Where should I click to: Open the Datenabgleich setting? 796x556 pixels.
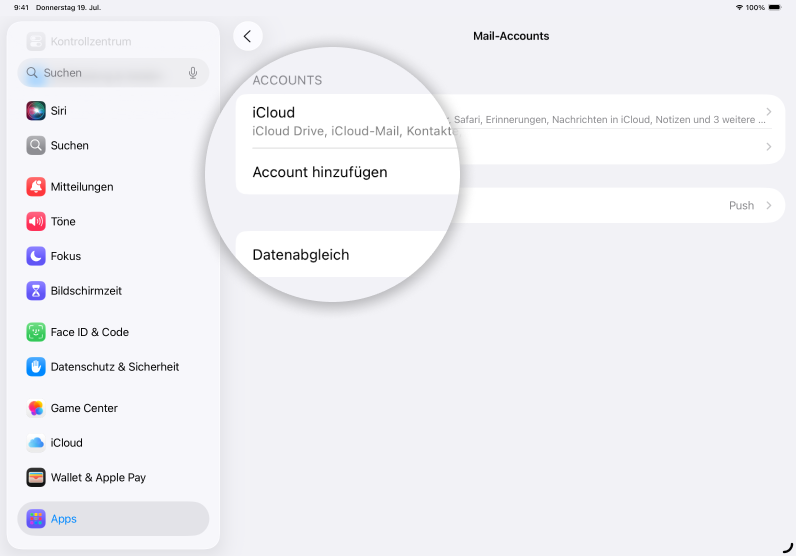[301, 255]
